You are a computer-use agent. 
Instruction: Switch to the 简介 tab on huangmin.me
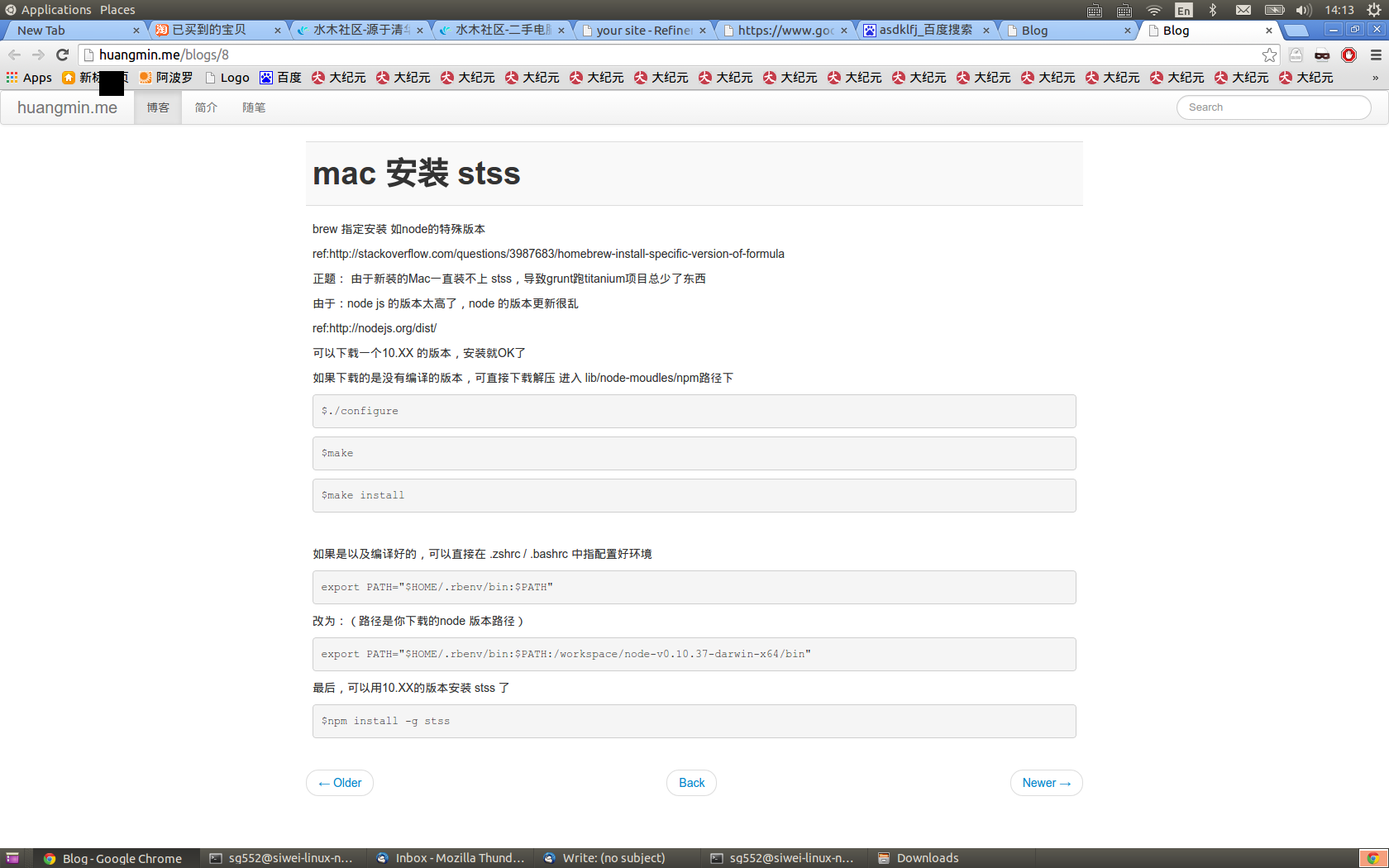pos(206,107)
